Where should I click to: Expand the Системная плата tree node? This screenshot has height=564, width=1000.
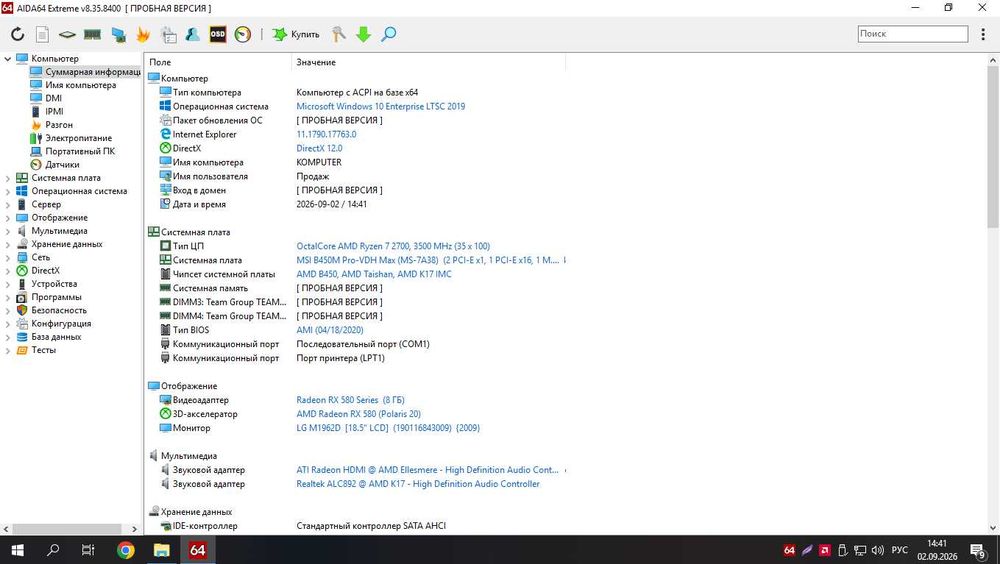[x=8, y=178]
